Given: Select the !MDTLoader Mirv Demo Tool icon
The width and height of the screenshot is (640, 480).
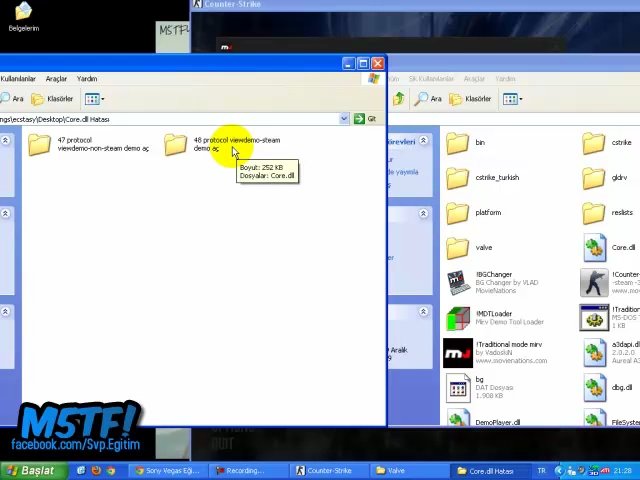Looking at the screenshot, I should [458, 318].
